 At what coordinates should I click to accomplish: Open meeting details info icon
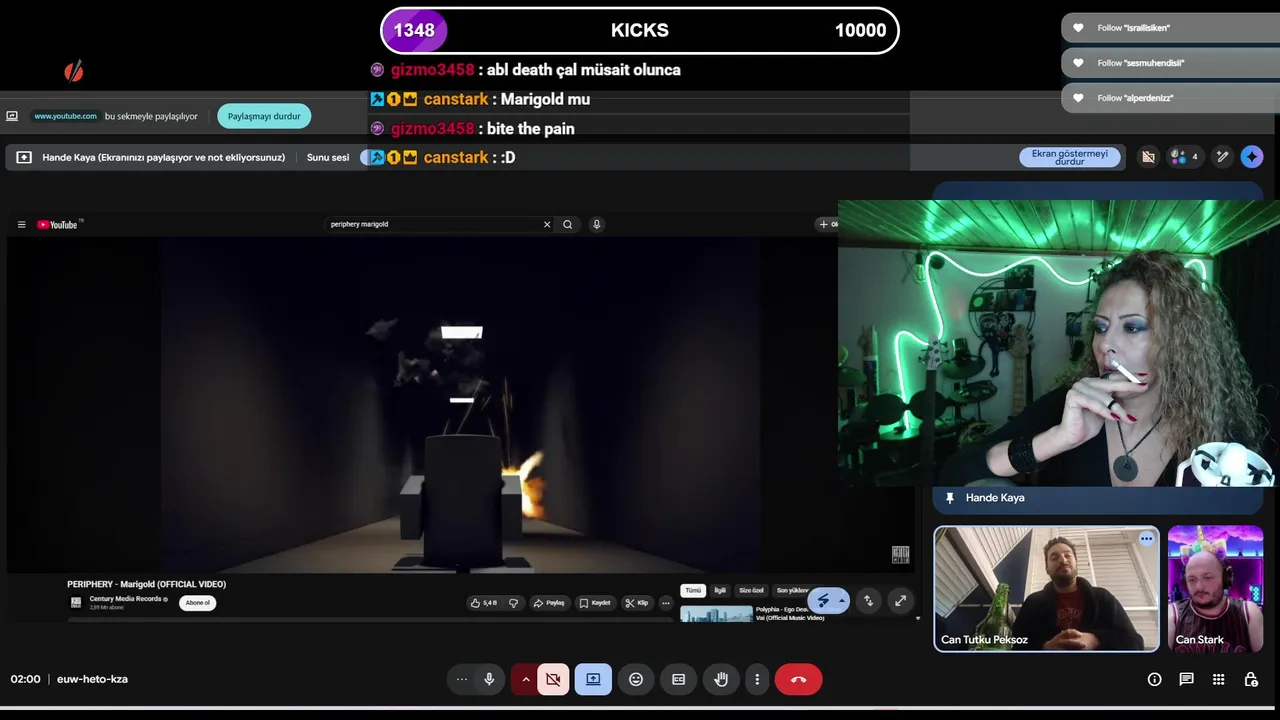coord(1154,679)
